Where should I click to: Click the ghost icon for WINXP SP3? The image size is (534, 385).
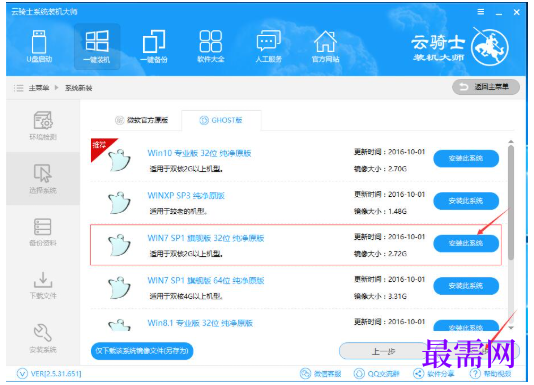pyautogui.click(x=119, y=202)
